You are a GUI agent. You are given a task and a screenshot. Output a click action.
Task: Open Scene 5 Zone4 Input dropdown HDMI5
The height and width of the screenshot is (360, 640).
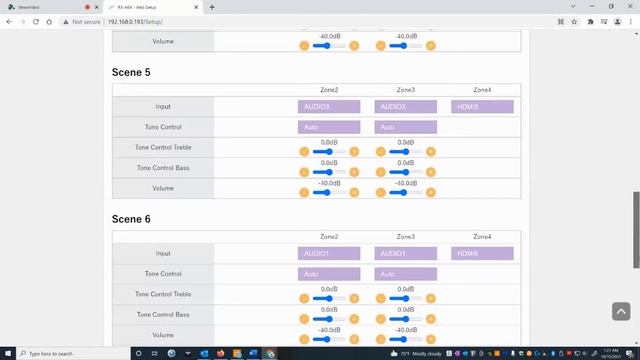tap(482, 107)
